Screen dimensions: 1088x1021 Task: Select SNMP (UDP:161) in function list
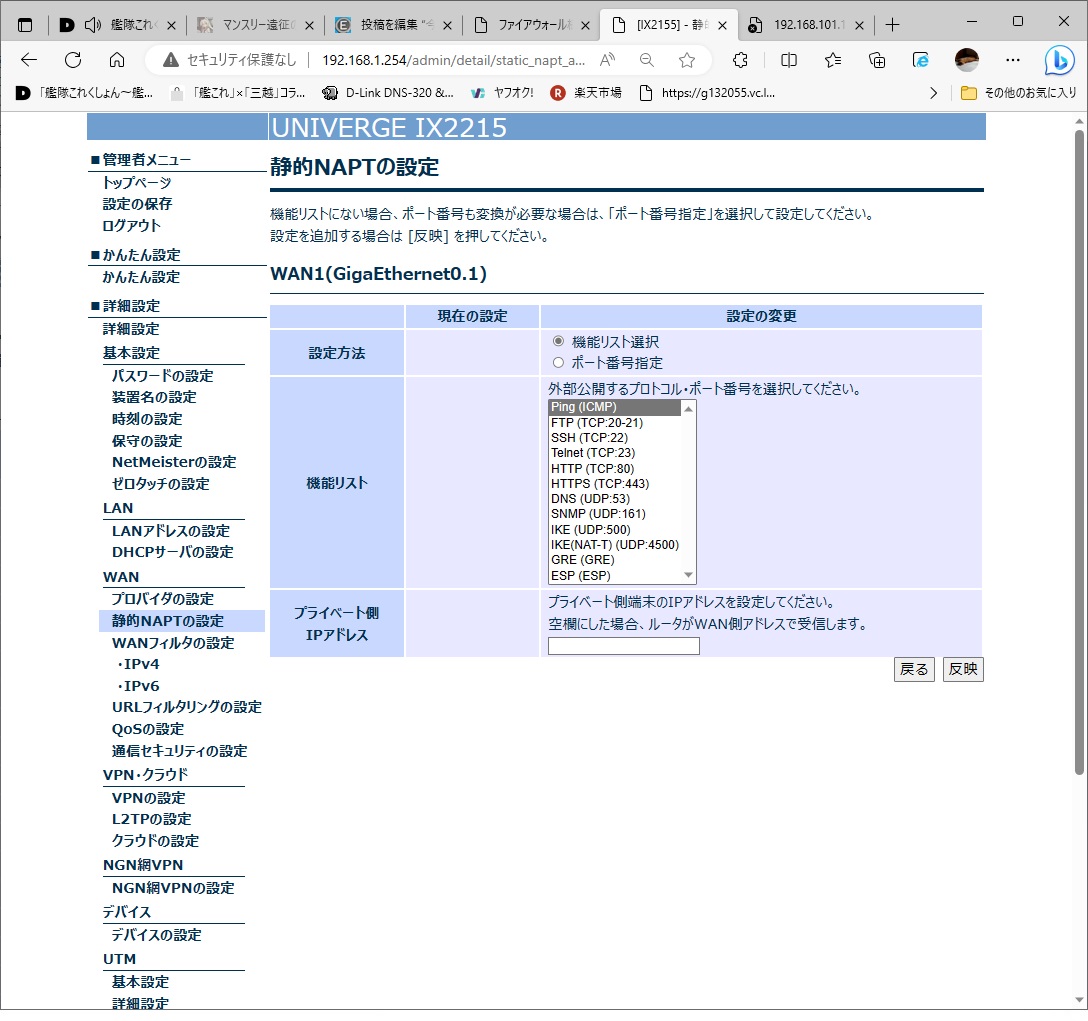coord(615,514)
